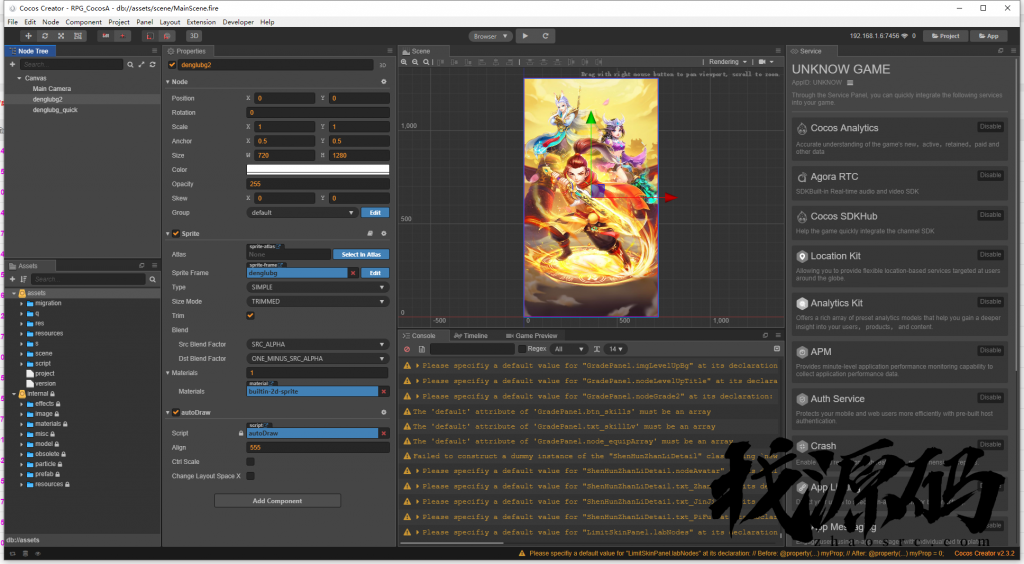The image size is (1024, 564).
Task: Open the Size Mode TRIMMED dropdown
Action: pos(317,302)
